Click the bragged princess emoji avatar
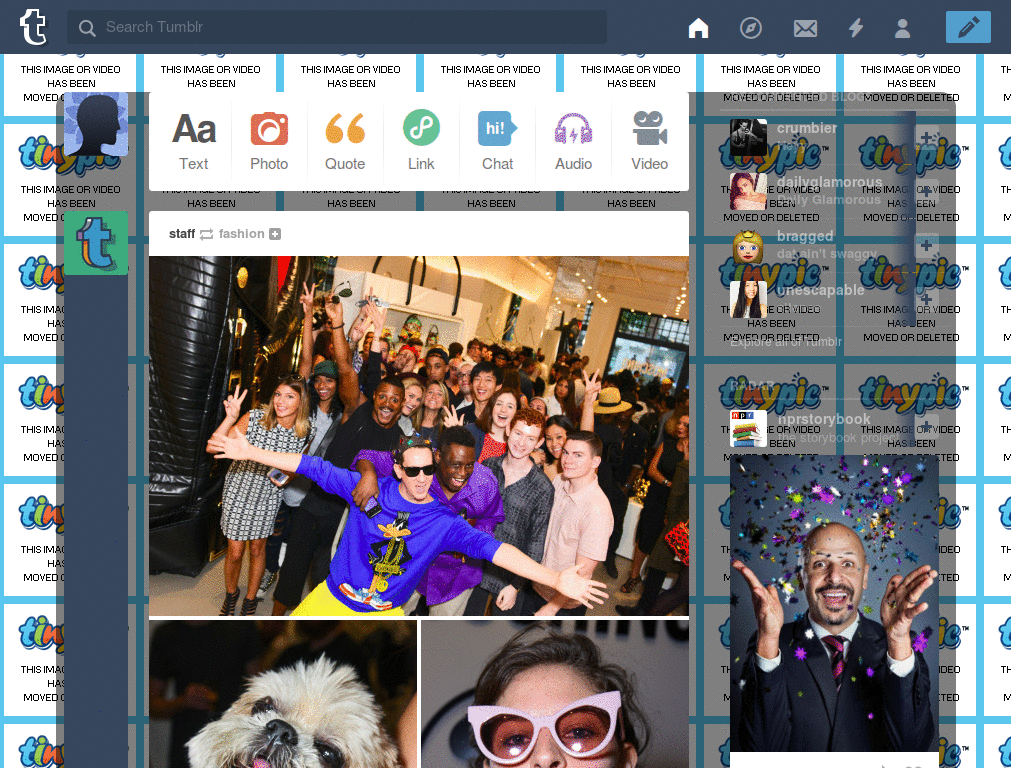 [x=748, y=246]
